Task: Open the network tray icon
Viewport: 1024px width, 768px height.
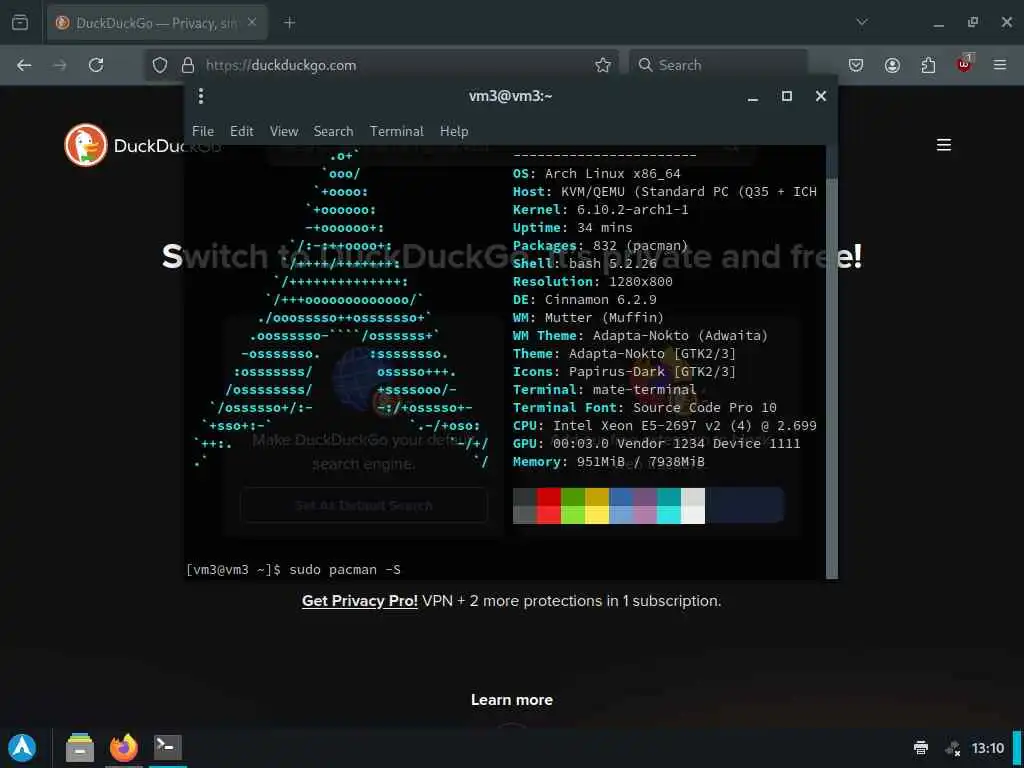Action: click(953, 748)
